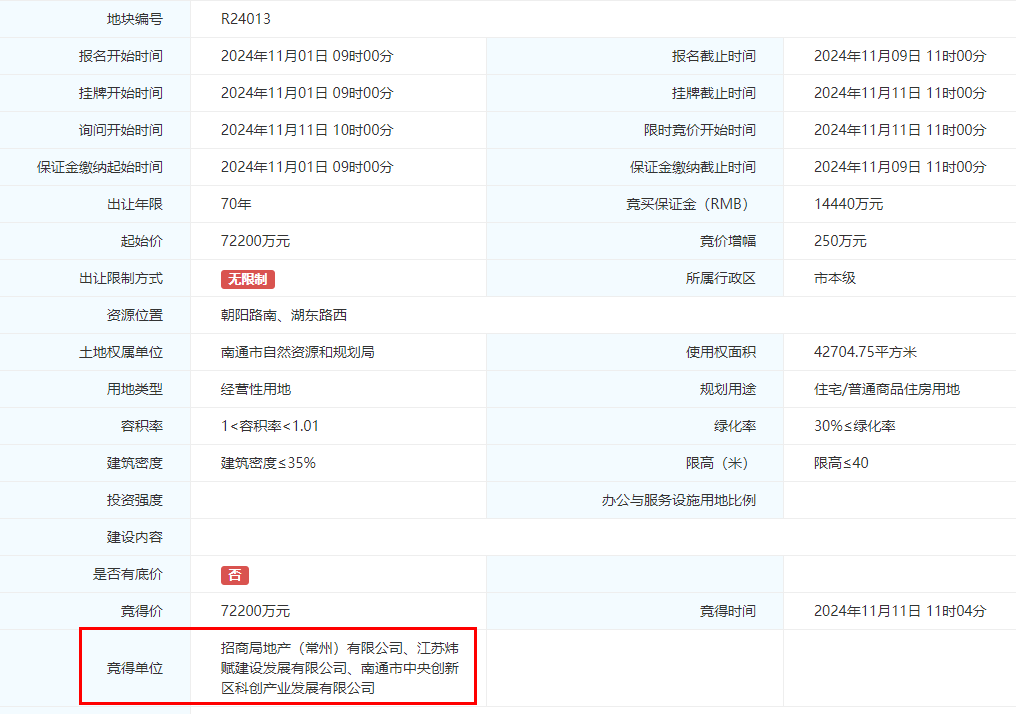
Task: Click the 报名截止时间 value 2024年11月09日 11时00分
Action: (x=900, y=56)
